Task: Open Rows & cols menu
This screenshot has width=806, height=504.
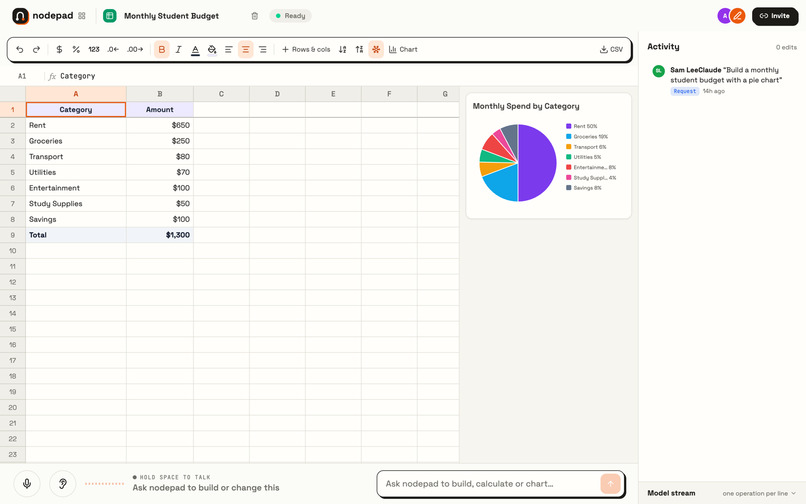Action: coord(306,49)
